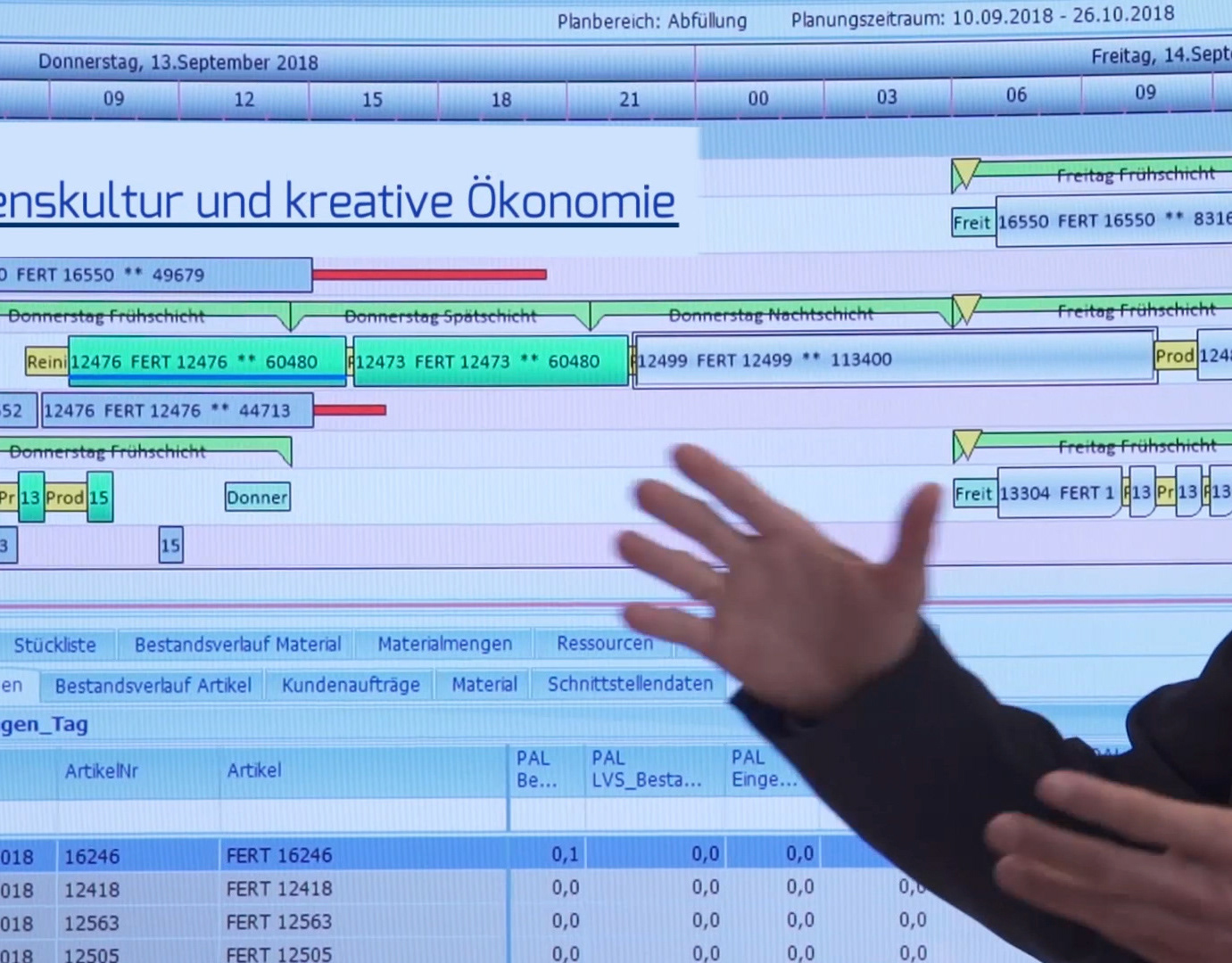
Task: Click the Planbereich: Abfüllung label
Action: 652,21
